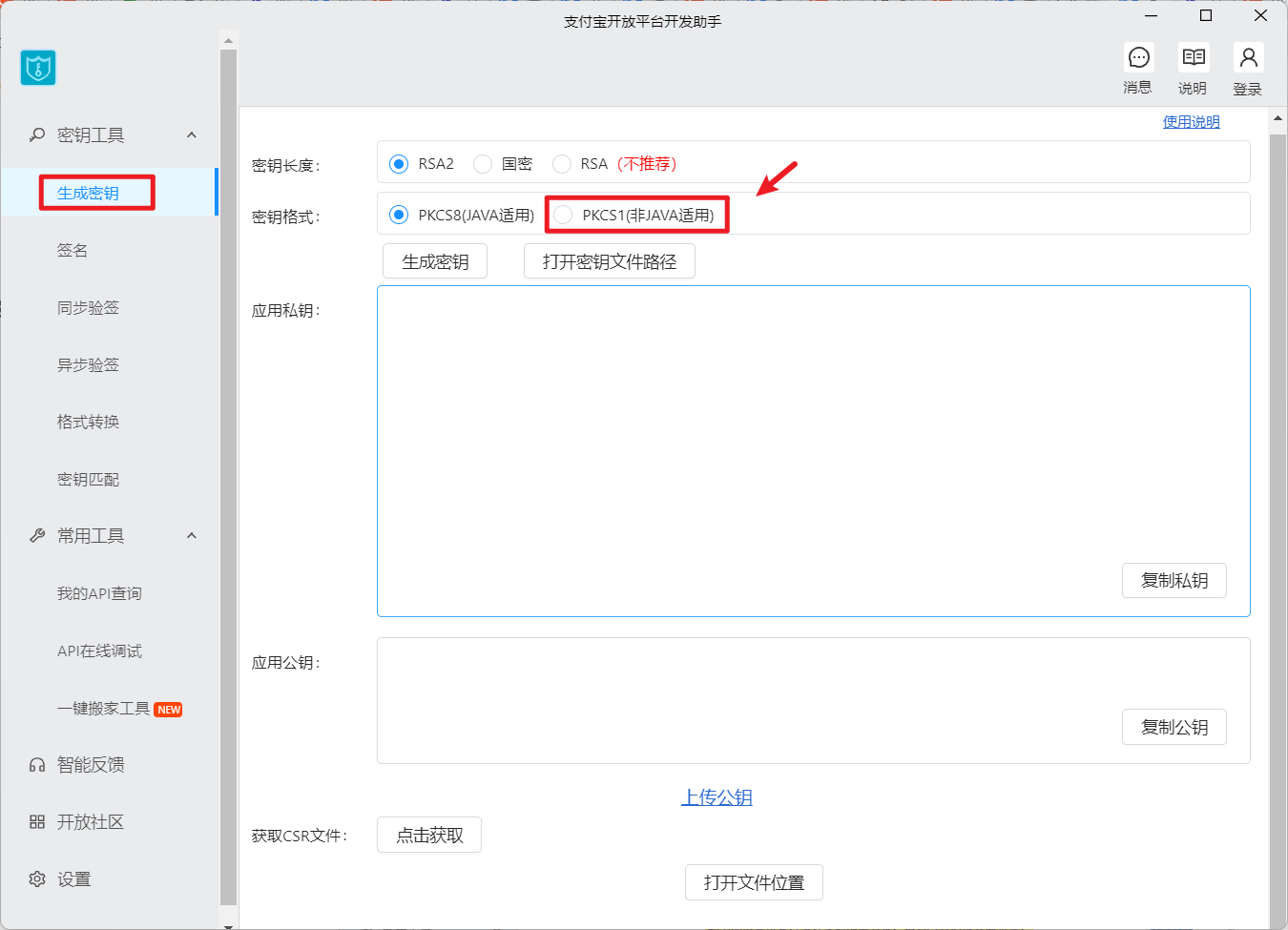Click the 打开文件位置 button

point(754,882)
